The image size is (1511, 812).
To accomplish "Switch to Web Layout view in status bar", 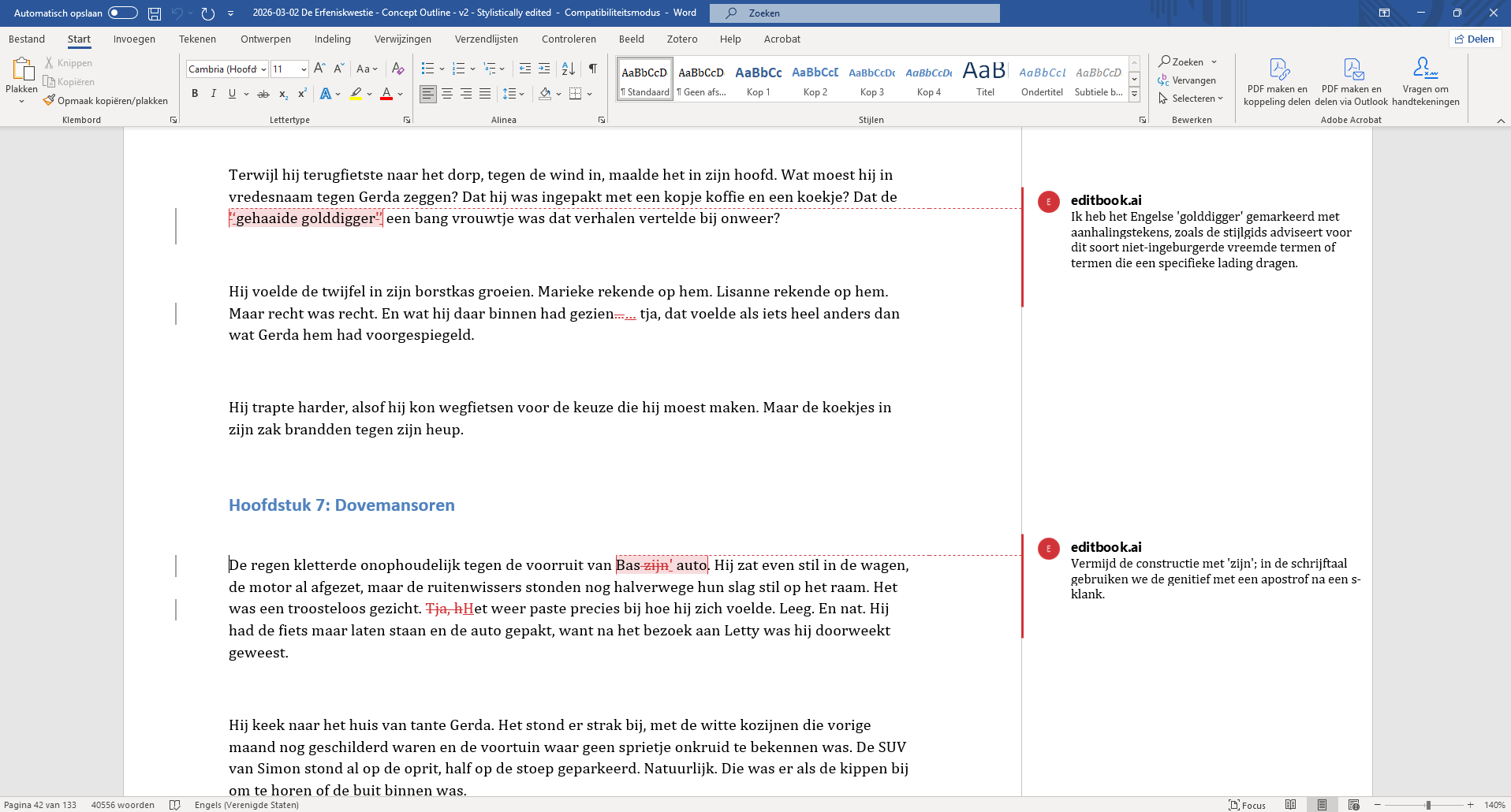I will (x=1353, y=805).
